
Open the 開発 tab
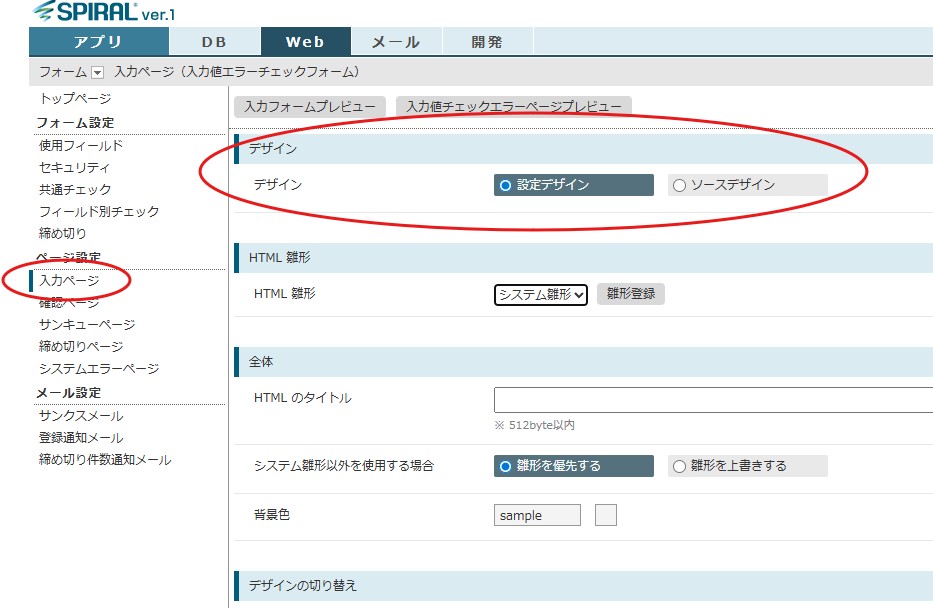(x=487, y=42)
